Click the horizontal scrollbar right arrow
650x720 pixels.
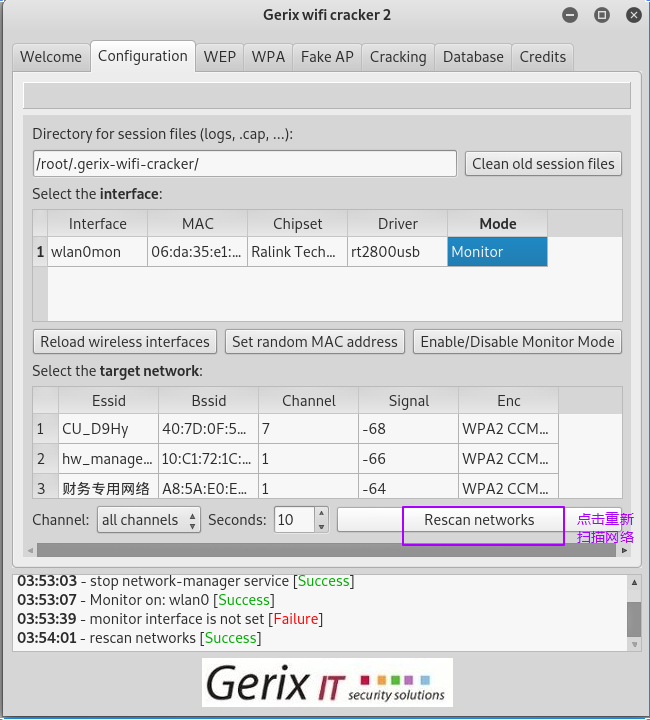pyautogui.click(x=624, y=550)
